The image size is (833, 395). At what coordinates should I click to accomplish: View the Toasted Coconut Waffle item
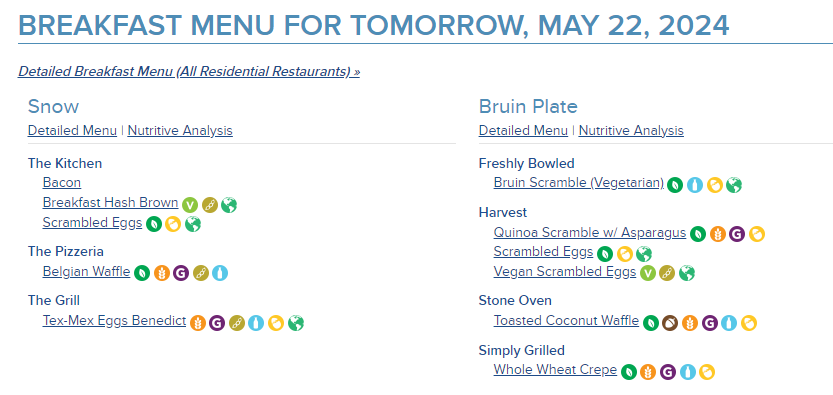566,321
